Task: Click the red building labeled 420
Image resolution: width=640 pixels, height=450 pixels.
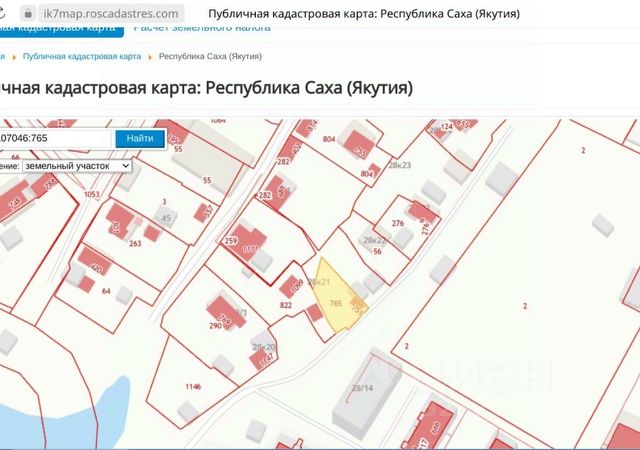Action: pos(95,262)
